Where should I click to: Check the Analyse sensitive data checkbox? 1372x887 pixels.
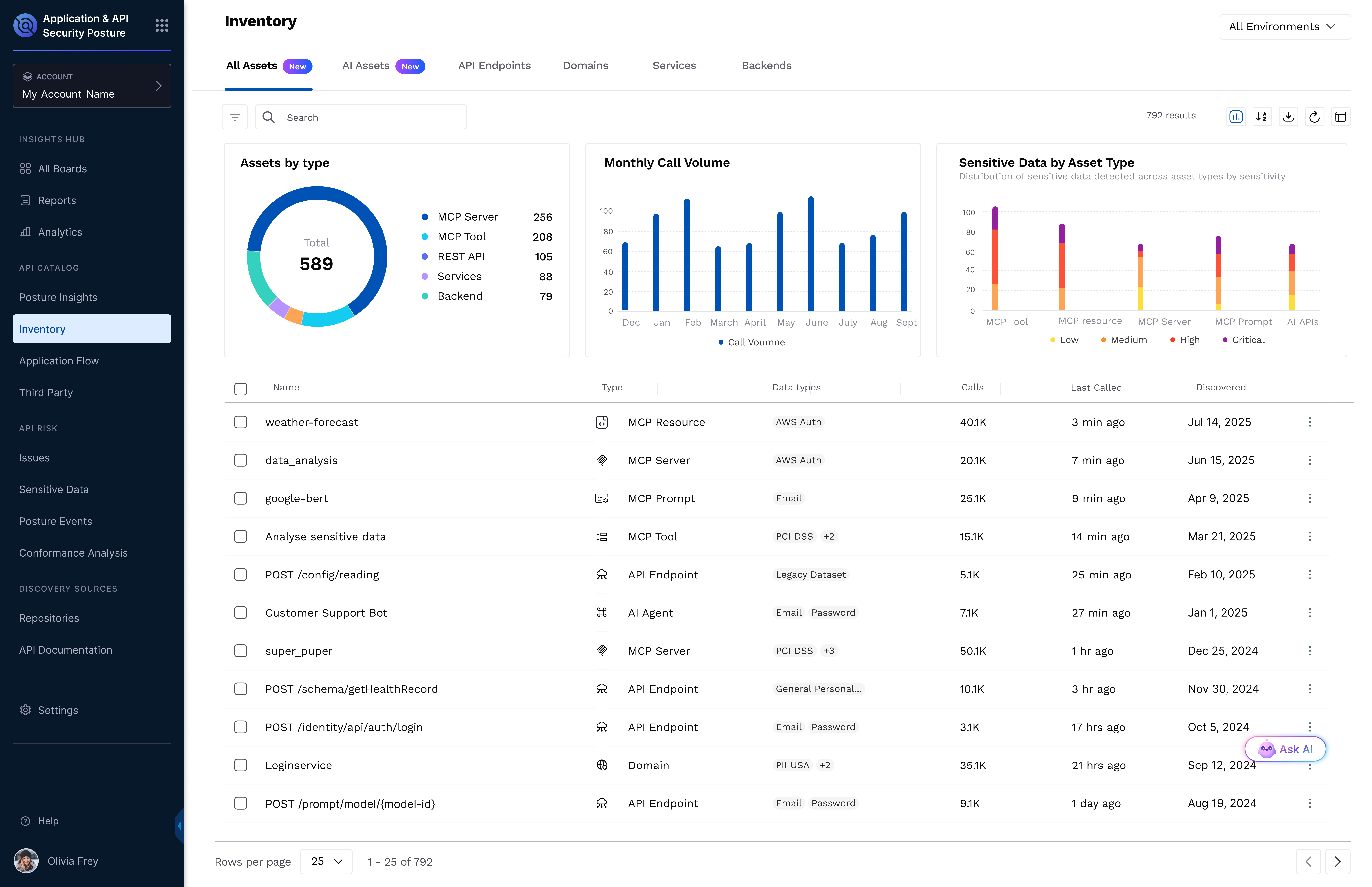click(241, 536)
